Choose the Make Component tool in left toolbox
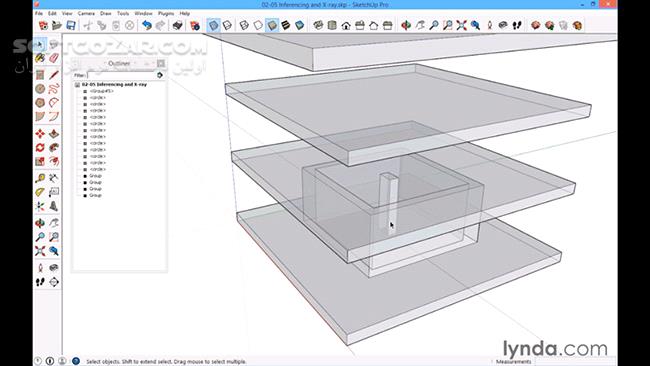 54,44
